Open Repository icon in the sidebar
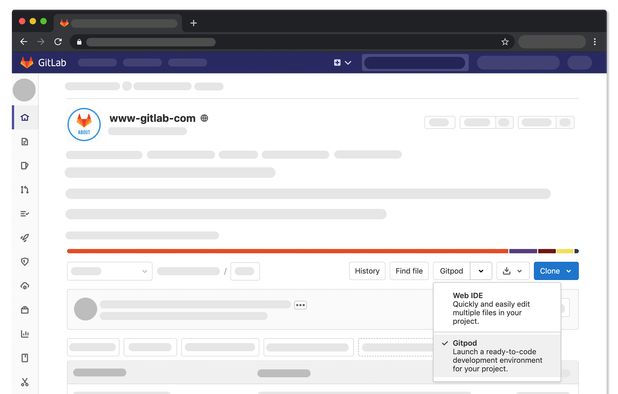The width and height of the screenshot is (618, 394). pyautogui.click(x=25, y=141)
